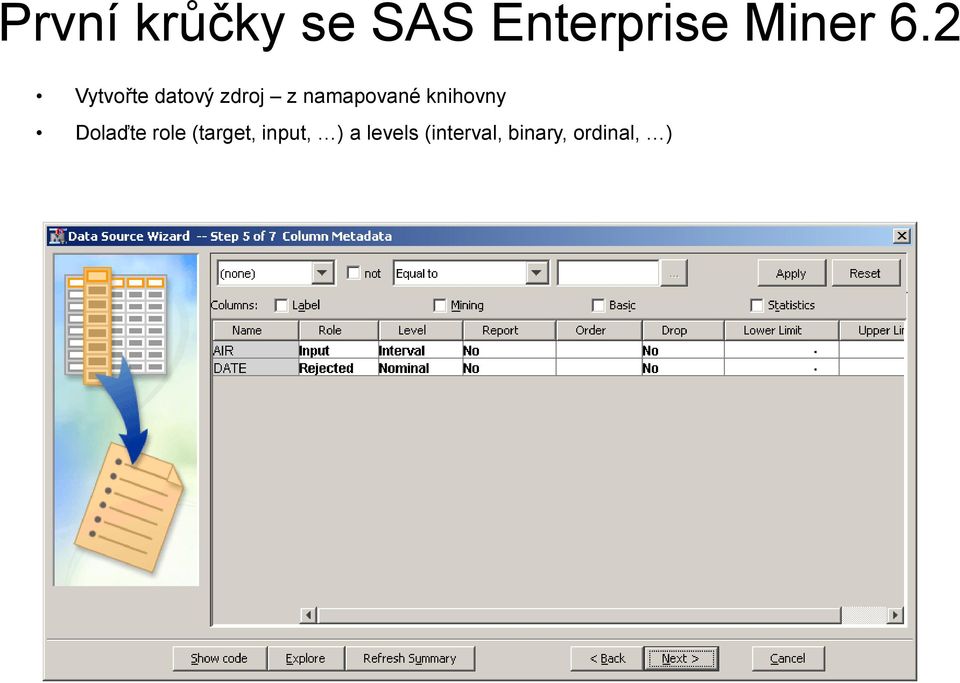Viewport: 960px width, 683px height.
Task: Click the Refresh Summary button
Action: [x=410, y=659]
